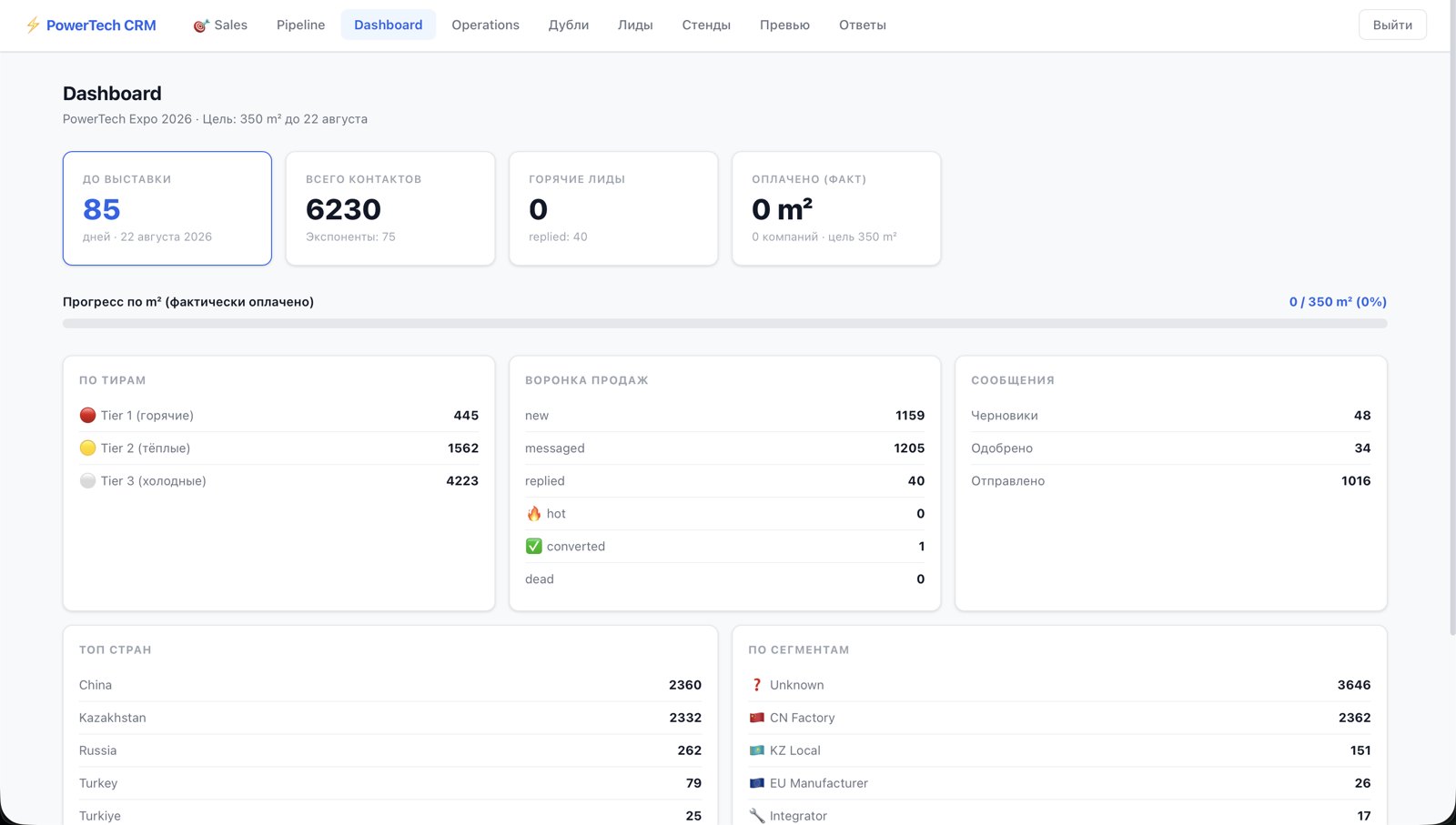The width and height of the screenshot is (1456, 825).
Task: Click the Kazakhstan flag icon beside KZ Local
Action: pos(756,750)
